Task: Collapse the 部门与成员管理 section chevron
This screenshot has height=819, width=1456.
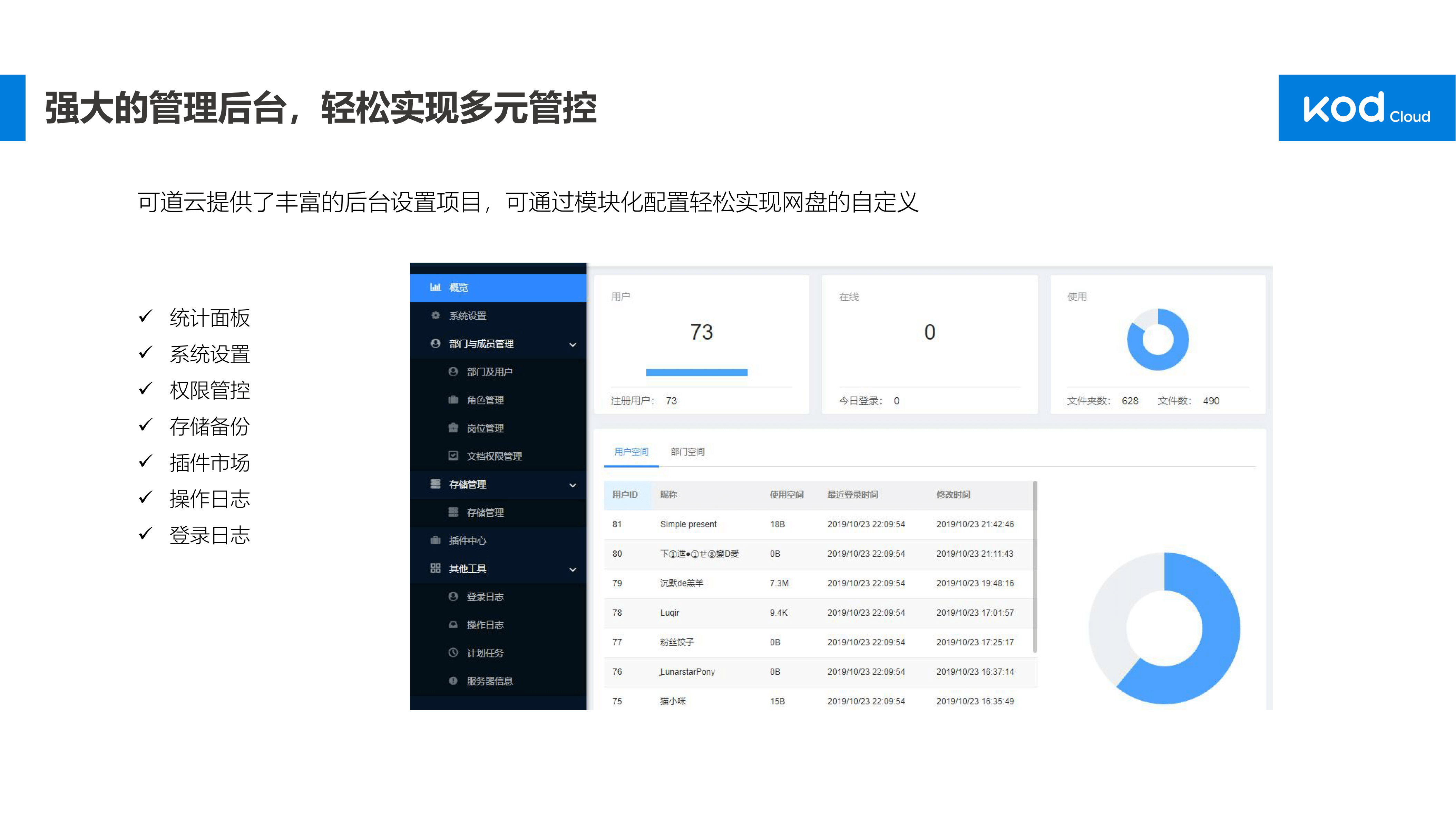Action: coord(573,344)
